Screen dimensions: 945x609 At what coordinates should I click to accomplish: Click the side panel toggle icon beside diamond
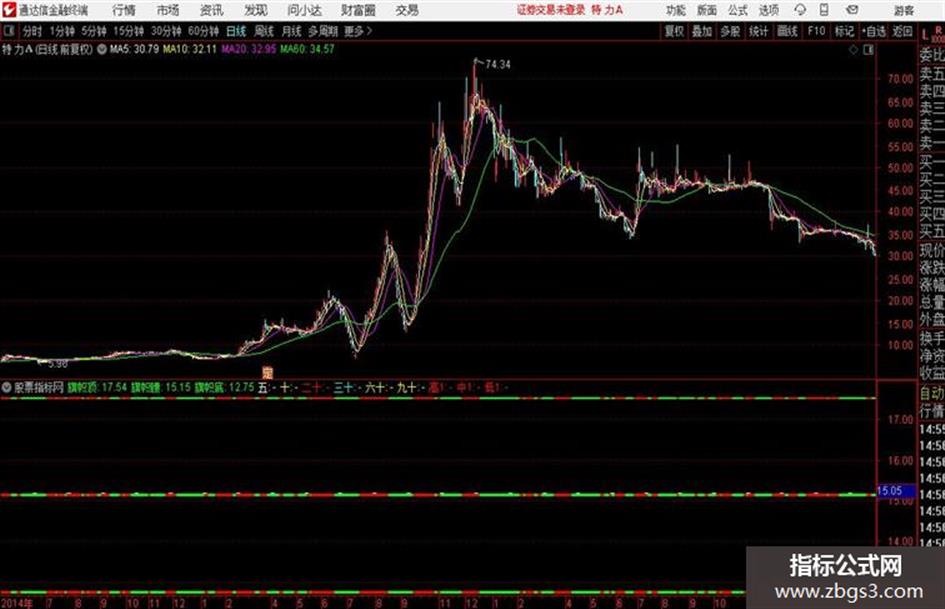[x=868, y=50]
